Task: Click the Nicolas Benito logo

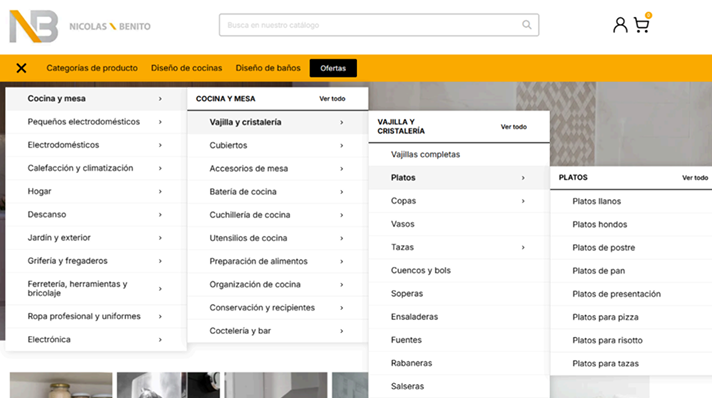Action: (80, 26)
